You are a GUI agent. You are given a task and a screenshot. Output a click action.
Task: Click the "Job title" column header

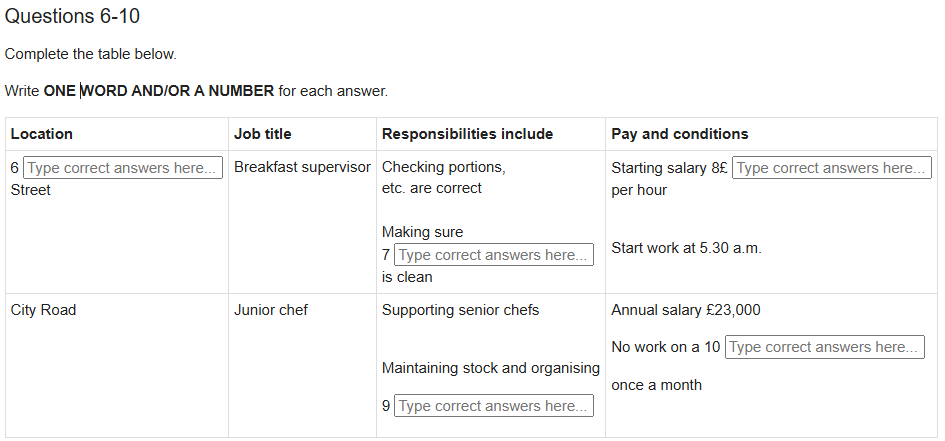(263, 134)
